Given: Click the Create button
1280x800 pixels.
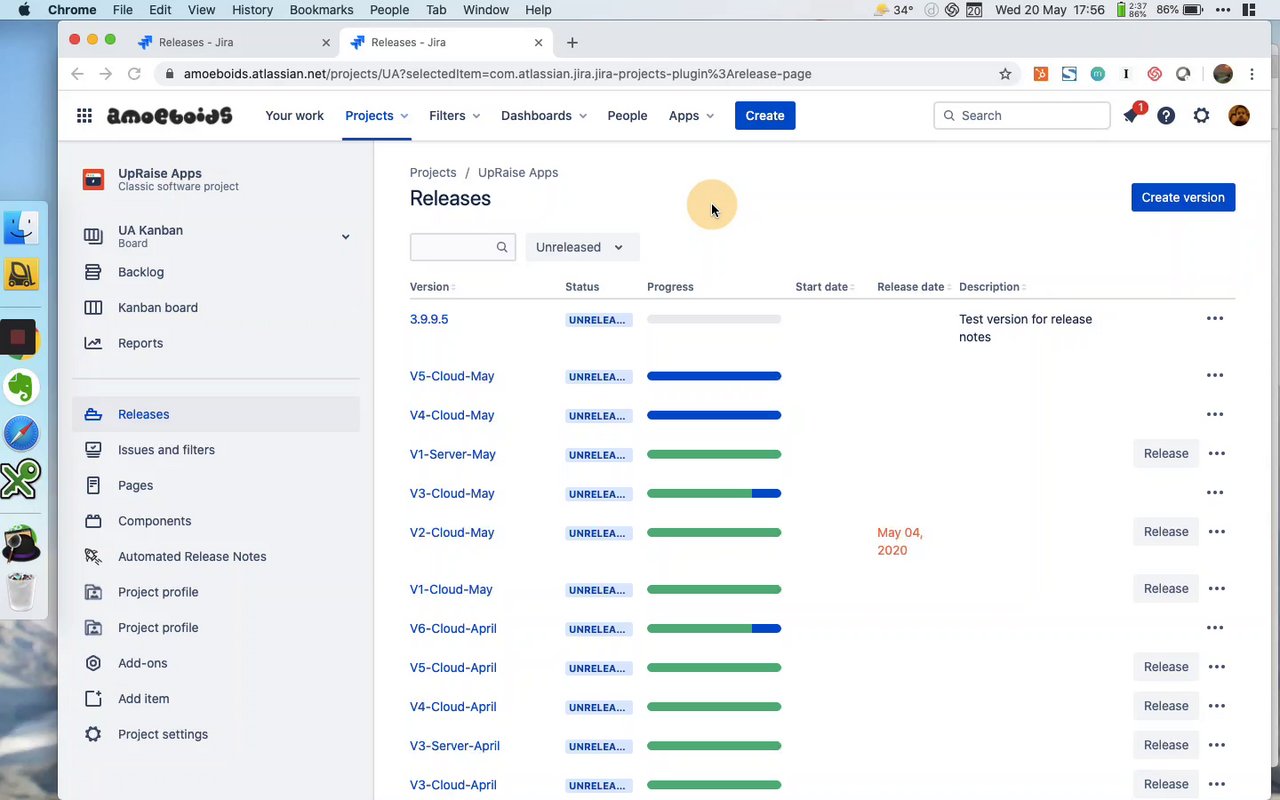Looking at the screenshot, I should point(765,116).
